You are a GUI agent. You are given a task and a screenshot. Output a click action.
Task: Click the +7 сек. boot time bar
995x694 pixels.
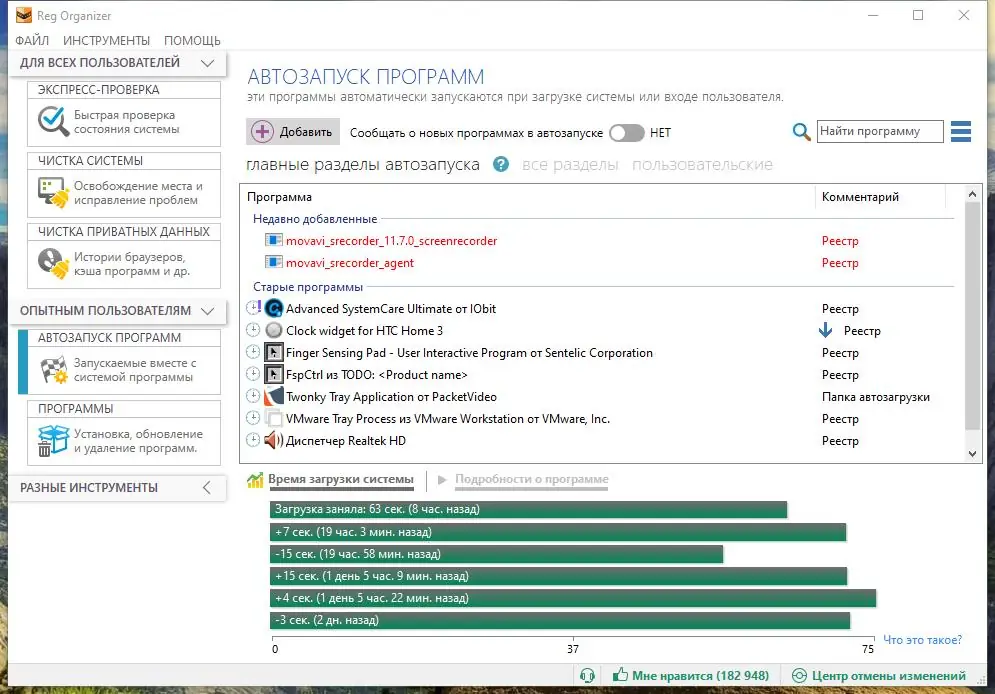pyautogui.click(x=558, y=532)
